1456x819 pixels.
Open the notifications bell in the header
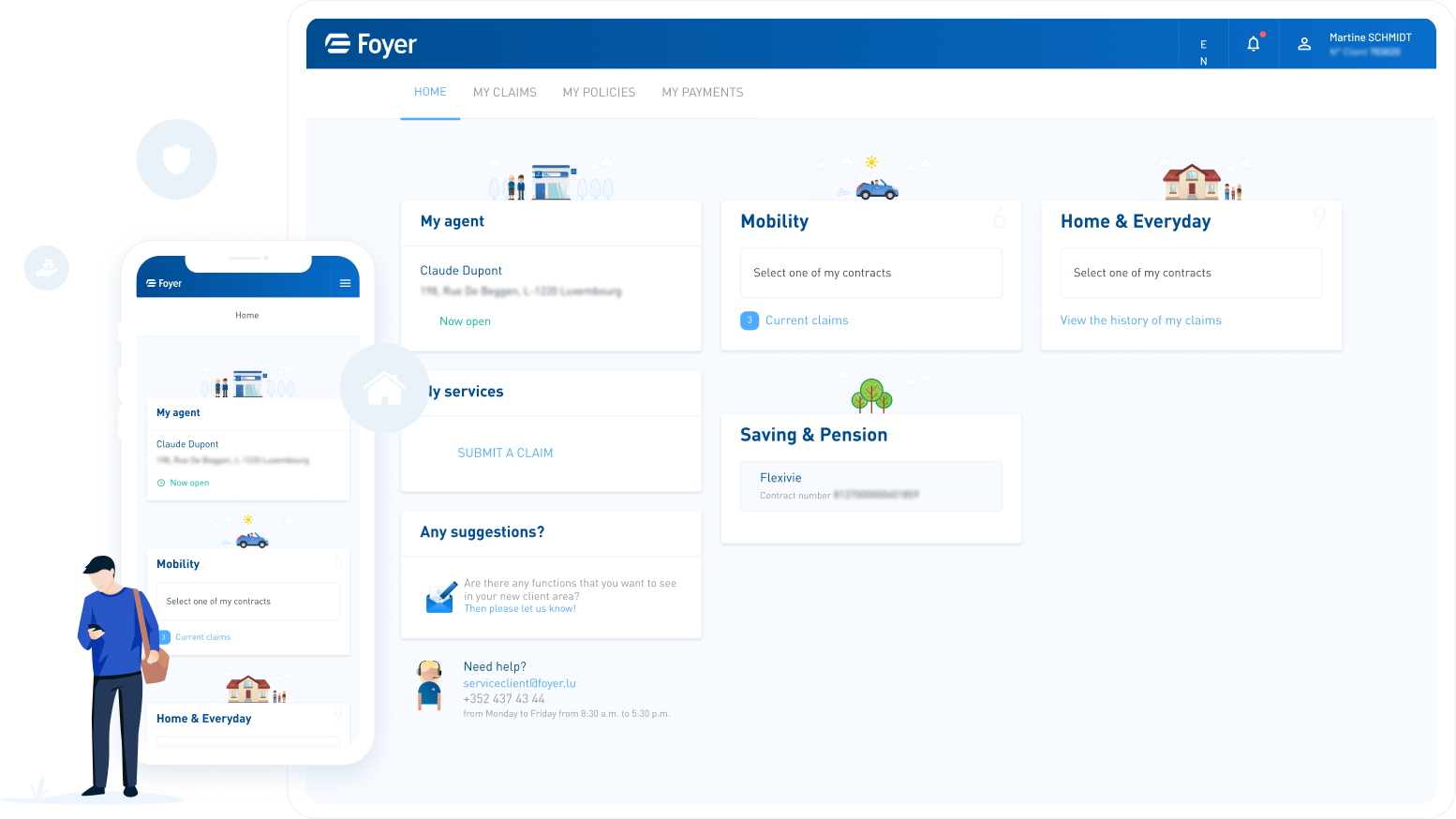point(1254,43)
